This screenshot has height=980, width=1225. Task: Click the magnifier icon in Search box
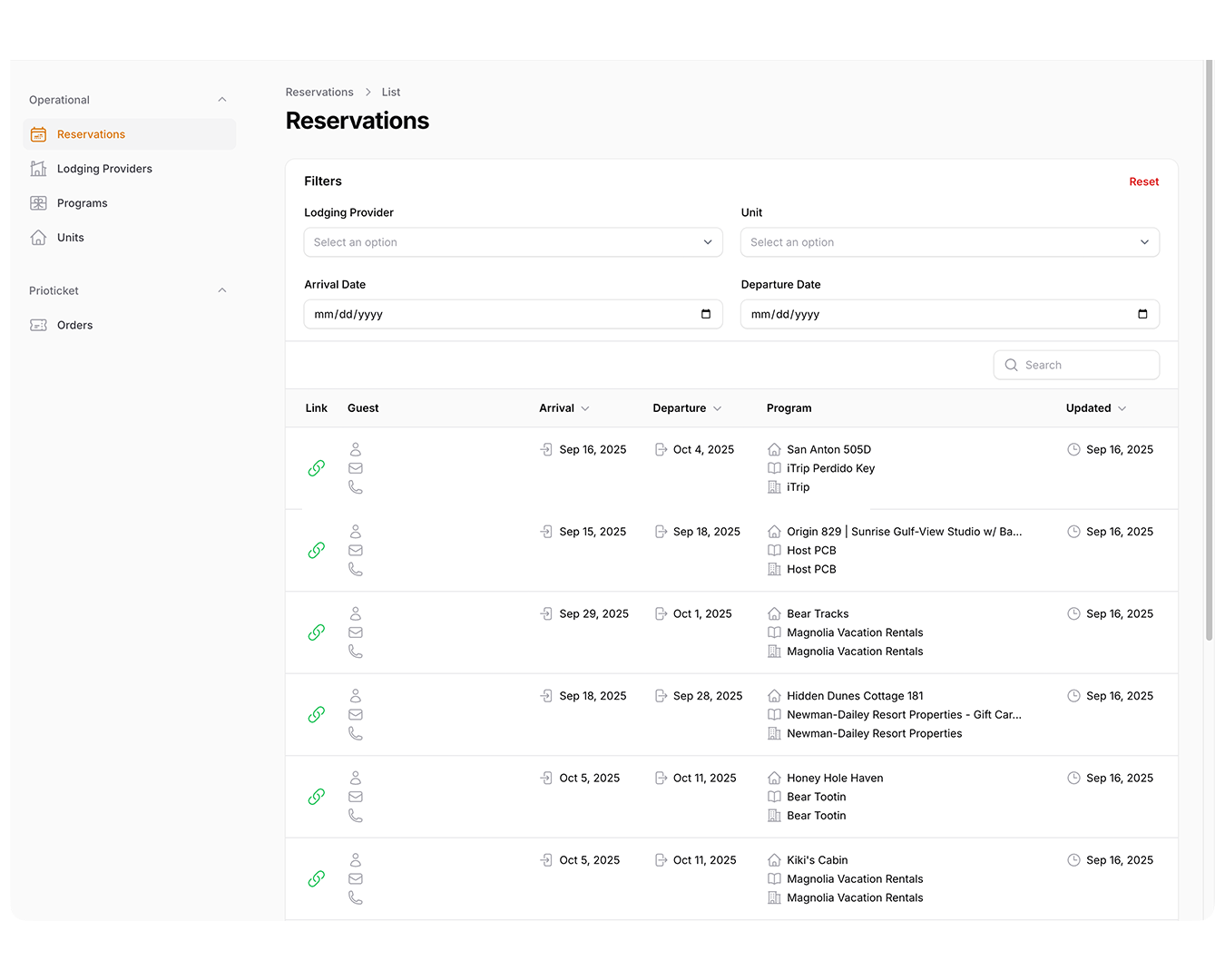point(1011,365)
